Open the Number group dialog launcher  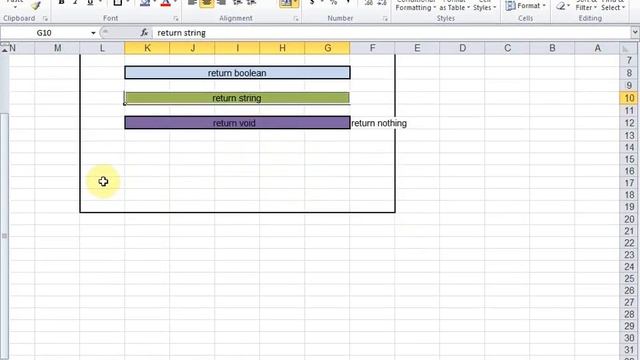pos(385,19)
